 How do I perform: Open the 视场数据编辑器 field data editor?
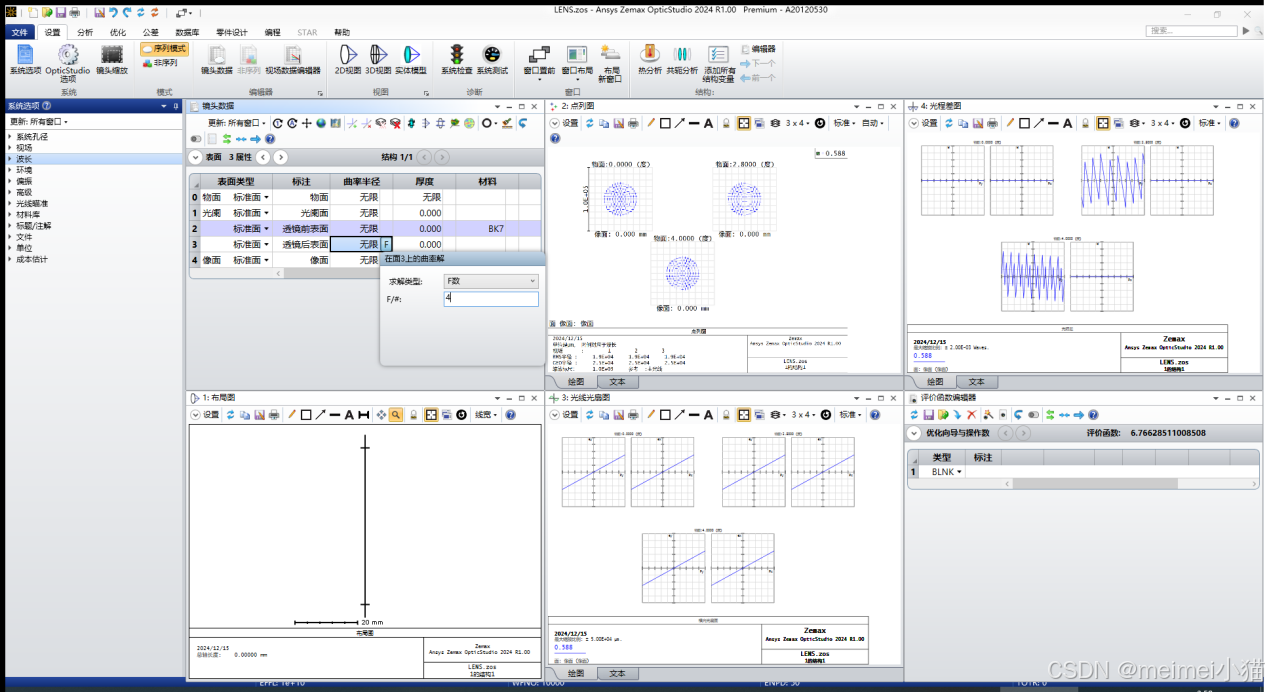pyautogui.click(x=292, y=60)
